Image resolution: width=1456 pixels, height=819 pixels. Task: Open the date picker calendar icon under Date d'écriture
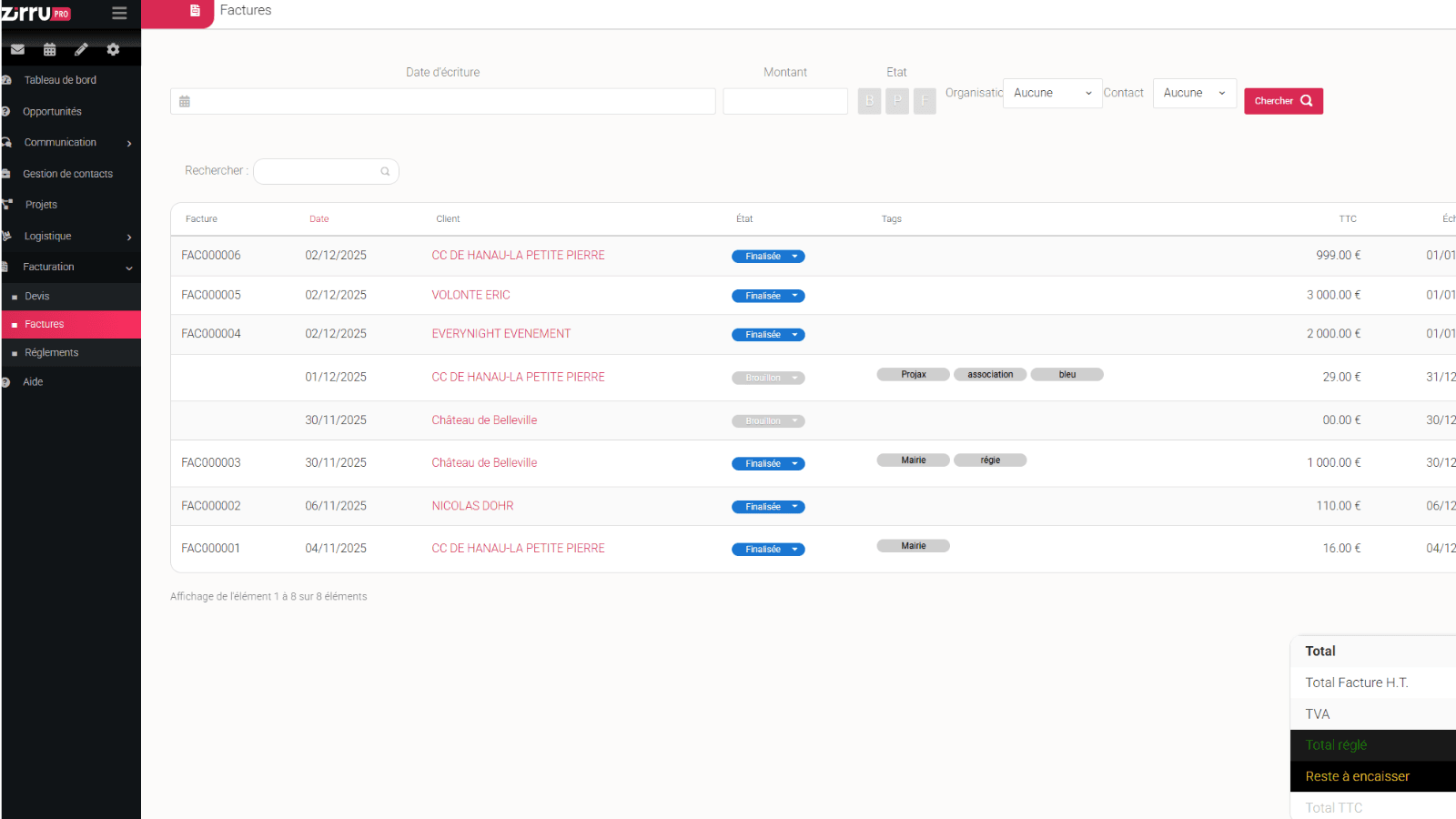185,101
